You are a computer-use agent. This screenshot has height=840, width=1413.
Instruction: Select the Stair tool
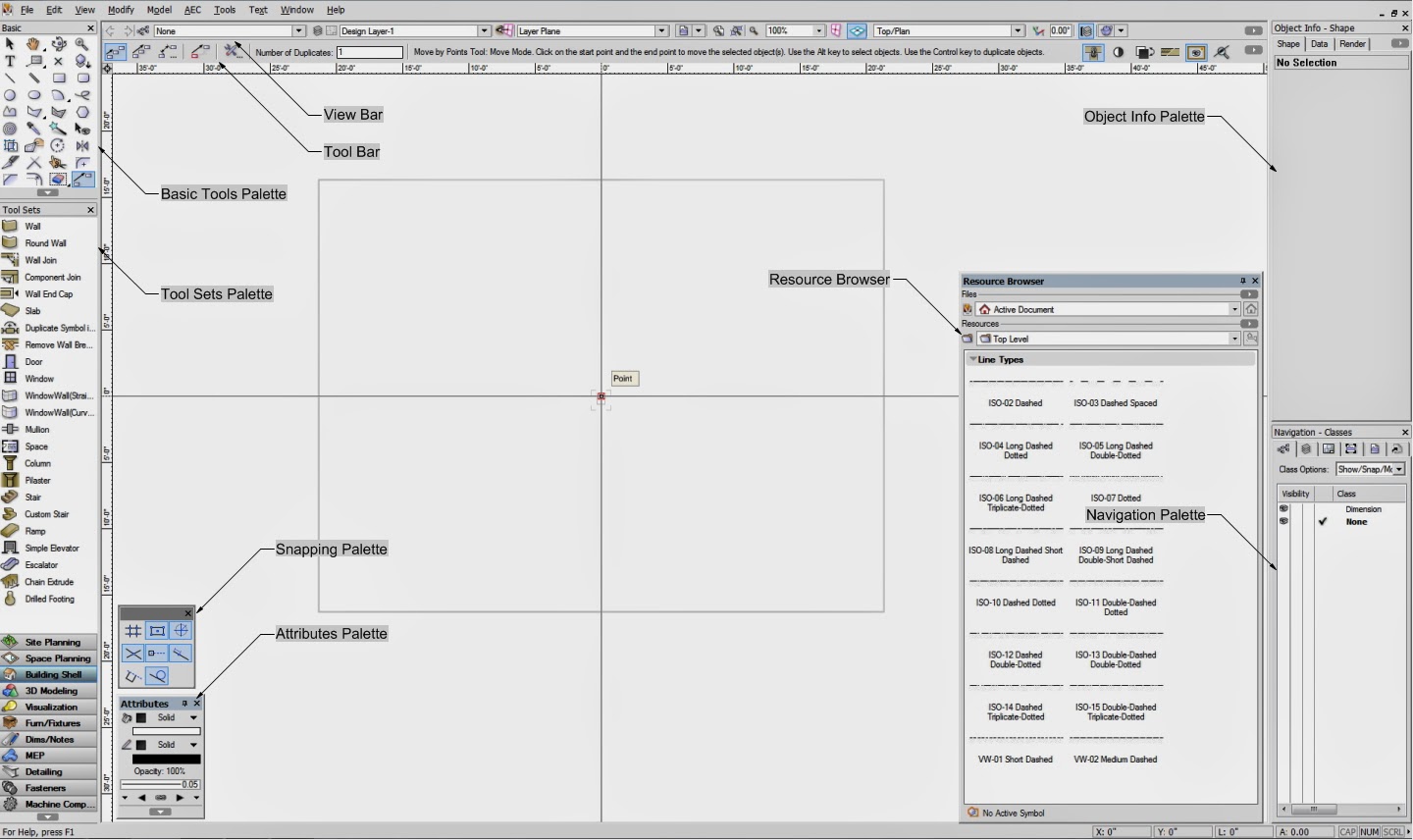pyautogui.click(x=32, y=497)
